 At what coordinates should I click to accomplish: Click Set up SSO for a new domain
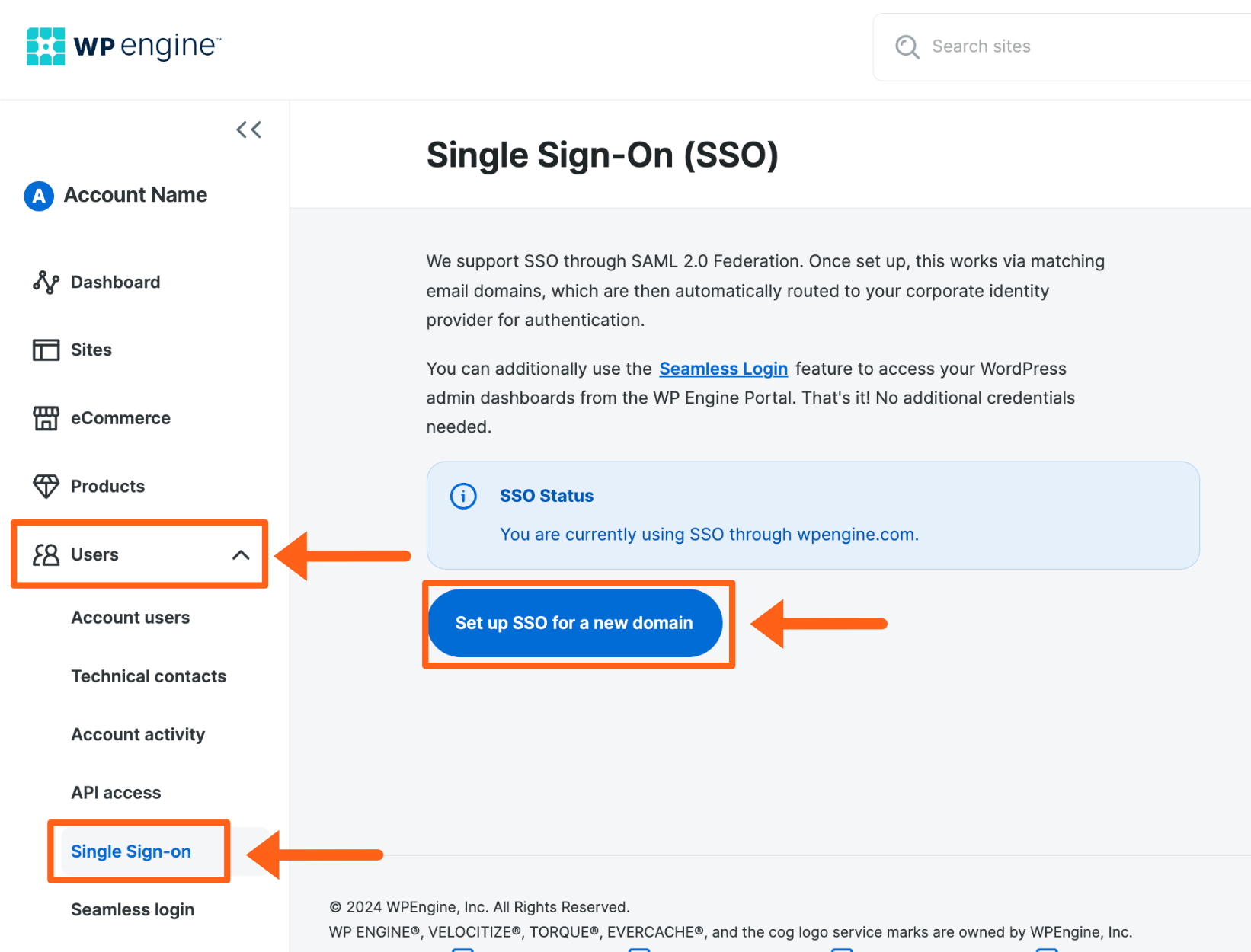tap(573, 623)
